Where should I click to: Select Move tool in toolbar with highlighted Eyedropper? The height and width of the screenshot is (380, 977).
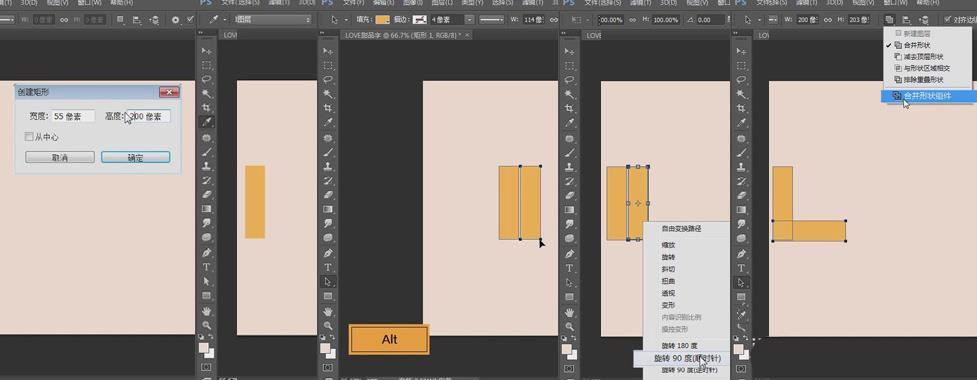coord(207,50)
